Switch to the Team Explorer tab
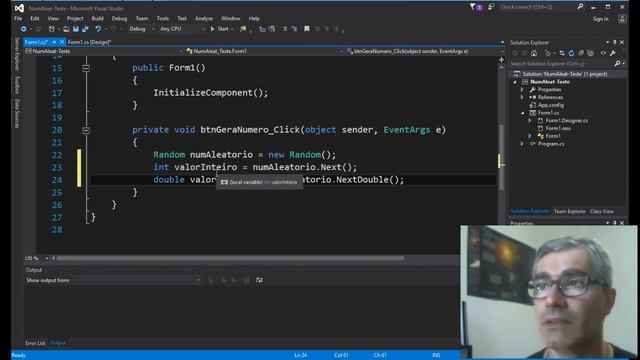640x360 pixels. pyautogui.click(x=569, y=211)
